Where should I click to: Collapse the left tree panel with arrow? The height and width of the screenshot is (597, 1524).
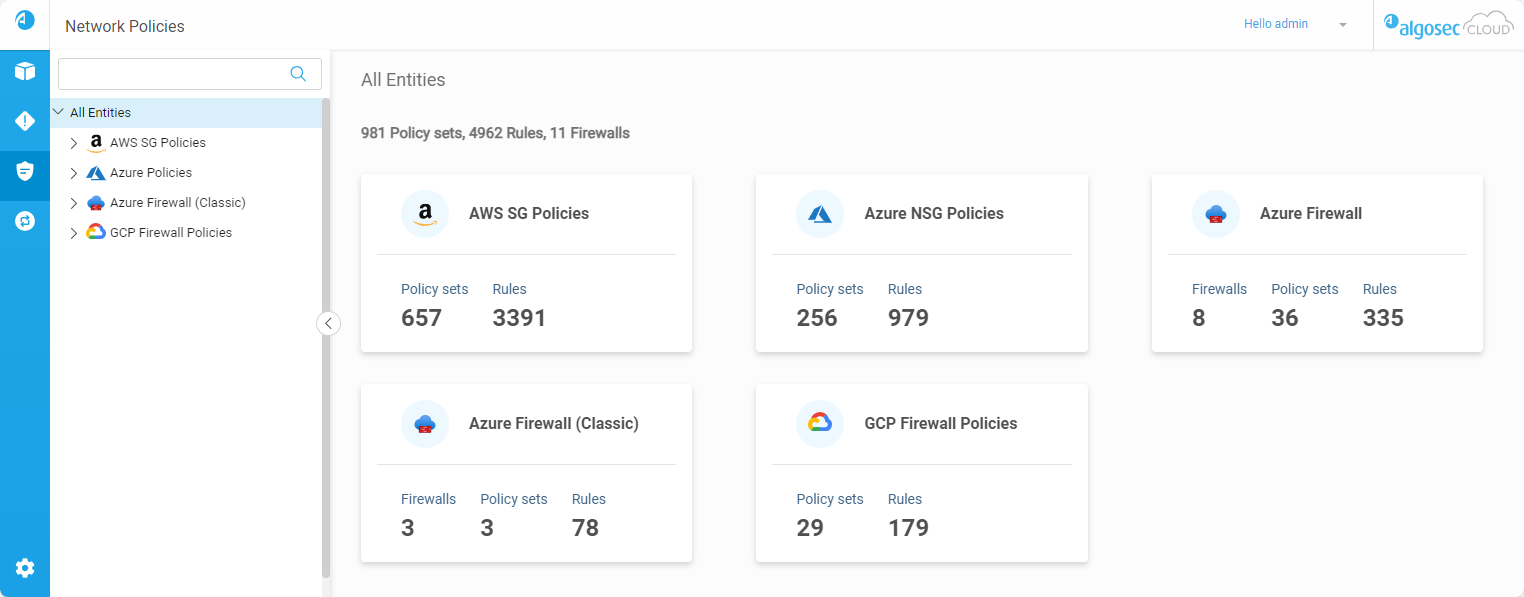click(x=328, y=323)
